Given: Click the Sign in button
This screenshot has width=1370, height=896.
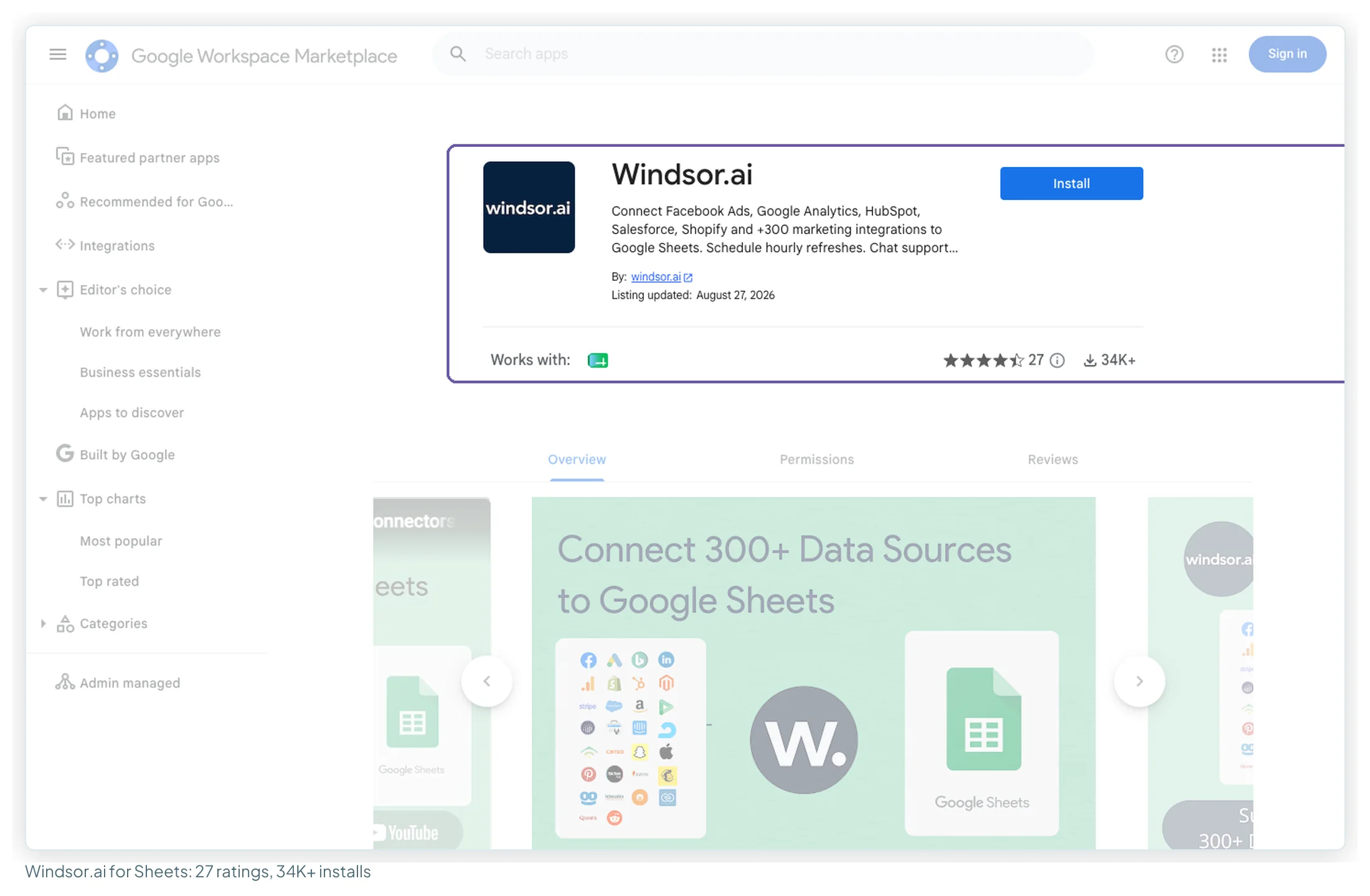Looking at the screenshot, I should tap(1287, 54).
